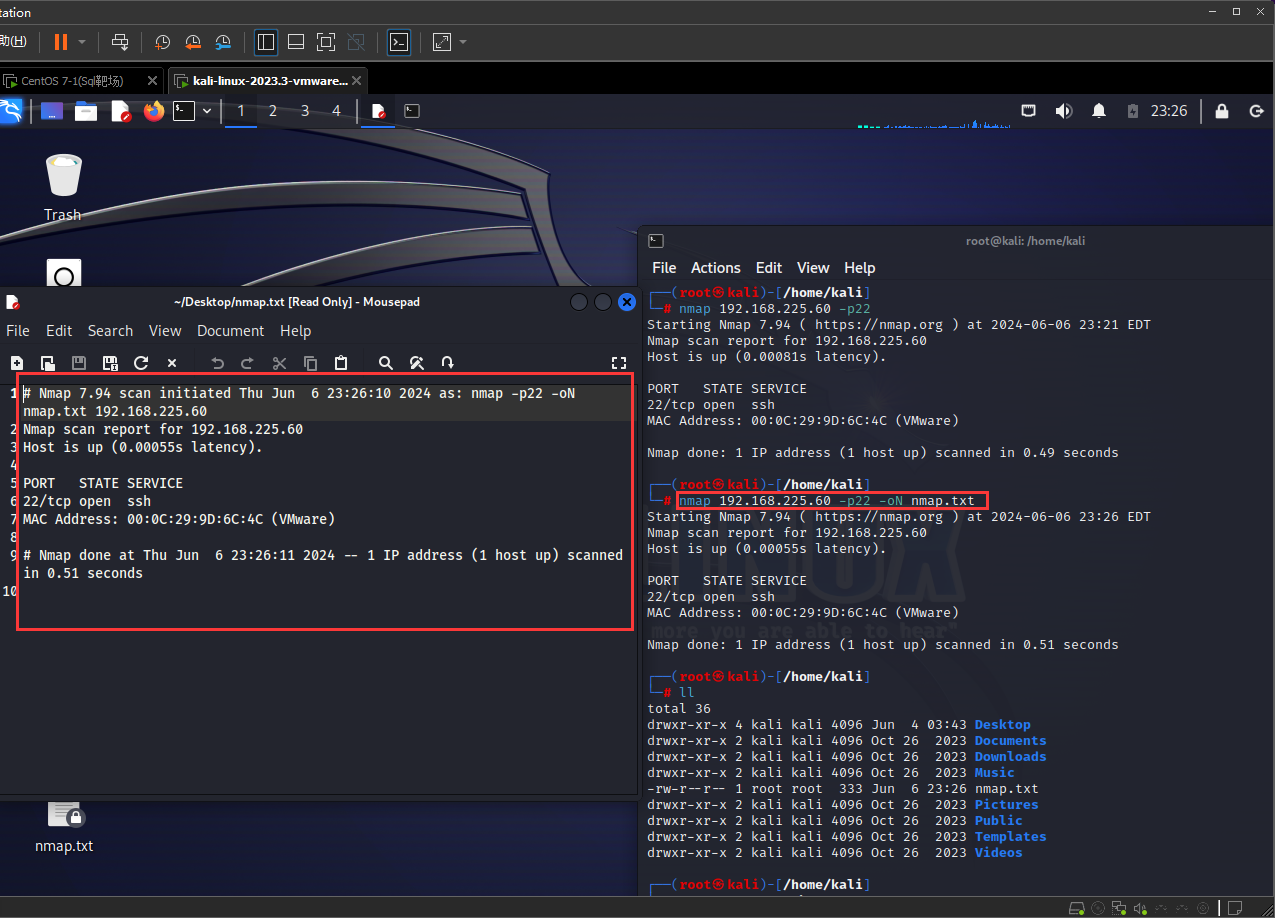
Task: Pause the virtual machine
Action: click(x=61, y=42)
